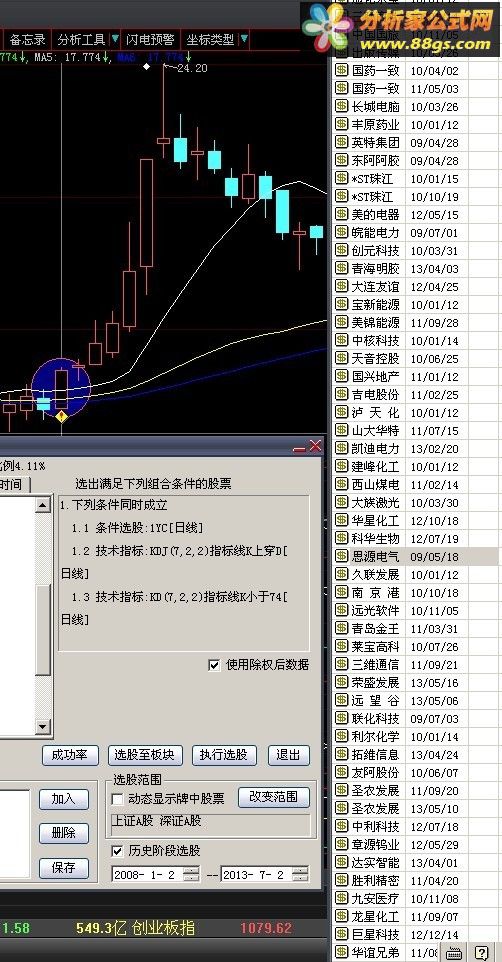
Task: Close the stock selection dialog with X
Action: (x=315, y=446)
